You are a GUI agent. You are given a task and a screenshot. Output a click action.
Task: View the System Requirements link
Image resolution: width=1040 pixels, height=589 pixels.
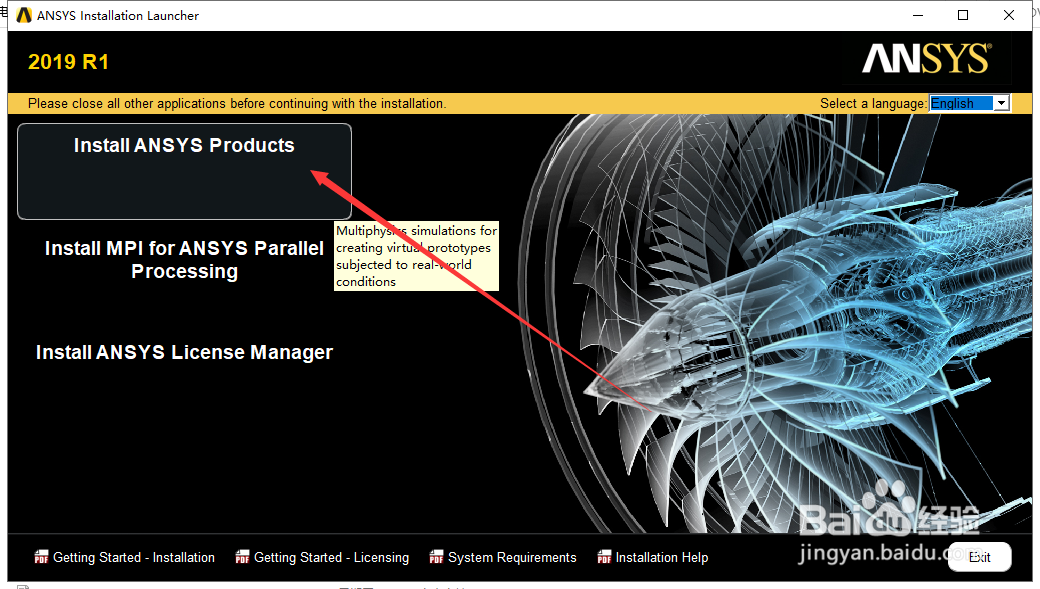(512, 558)
